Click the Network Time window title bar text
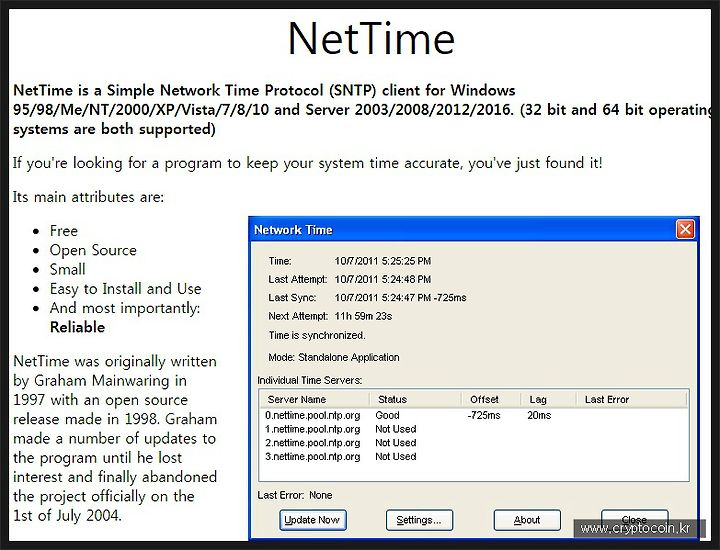720x550 pixels. (293, 230)
